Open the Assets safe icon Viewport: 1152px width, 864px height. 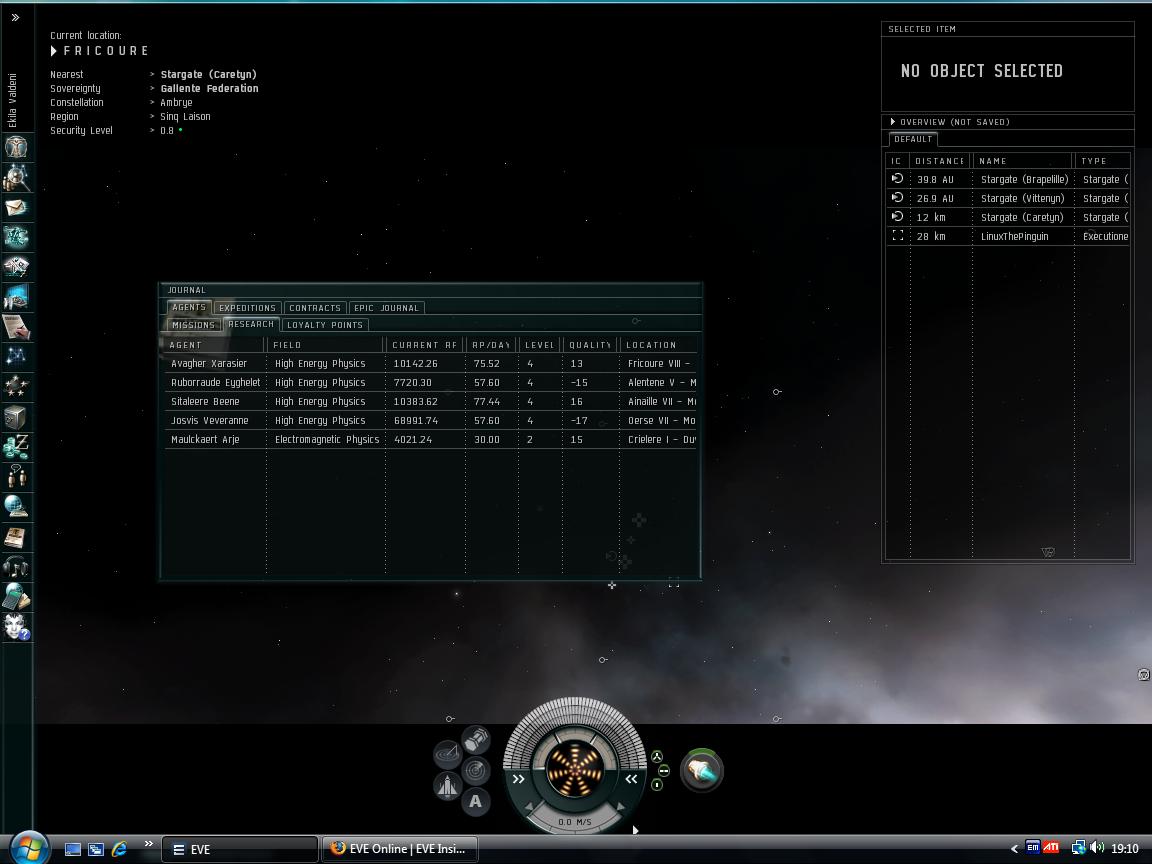[15, 417]
